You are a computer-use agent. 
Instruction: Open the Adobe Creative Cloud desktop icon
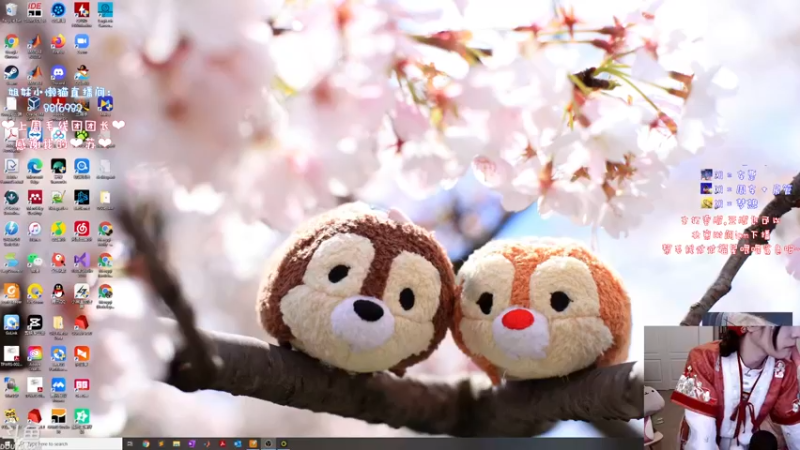click(34, 354)
